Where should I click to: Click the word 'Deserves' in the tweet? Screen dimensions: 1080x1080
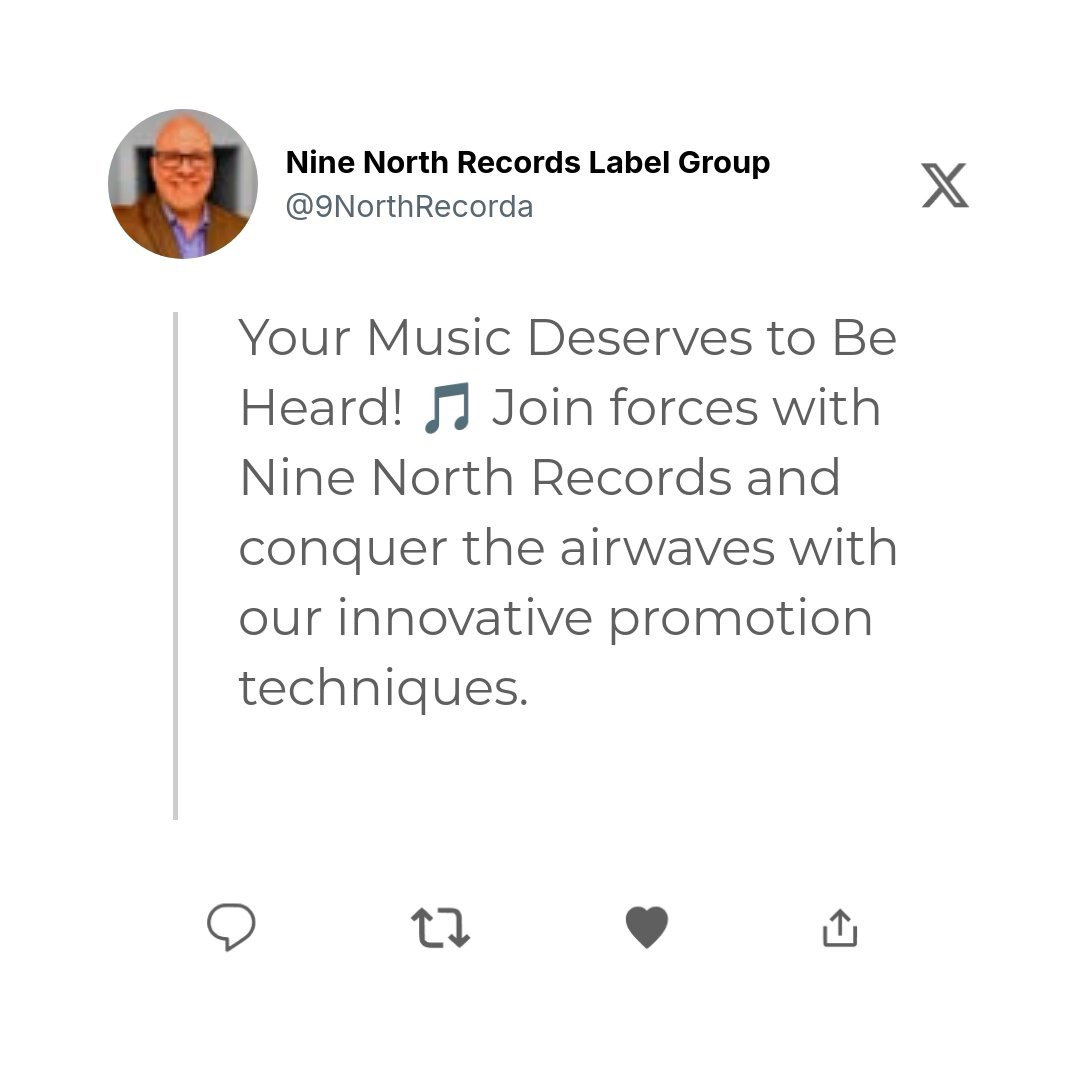[x=641, y=338]
